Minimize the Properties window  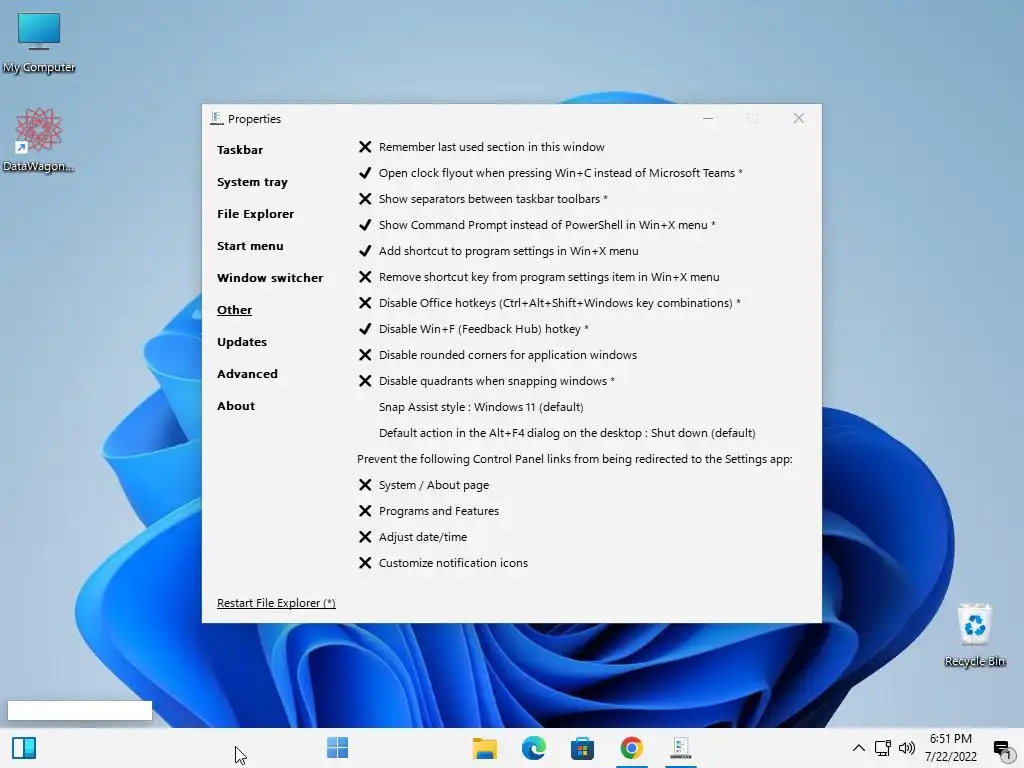708,118
